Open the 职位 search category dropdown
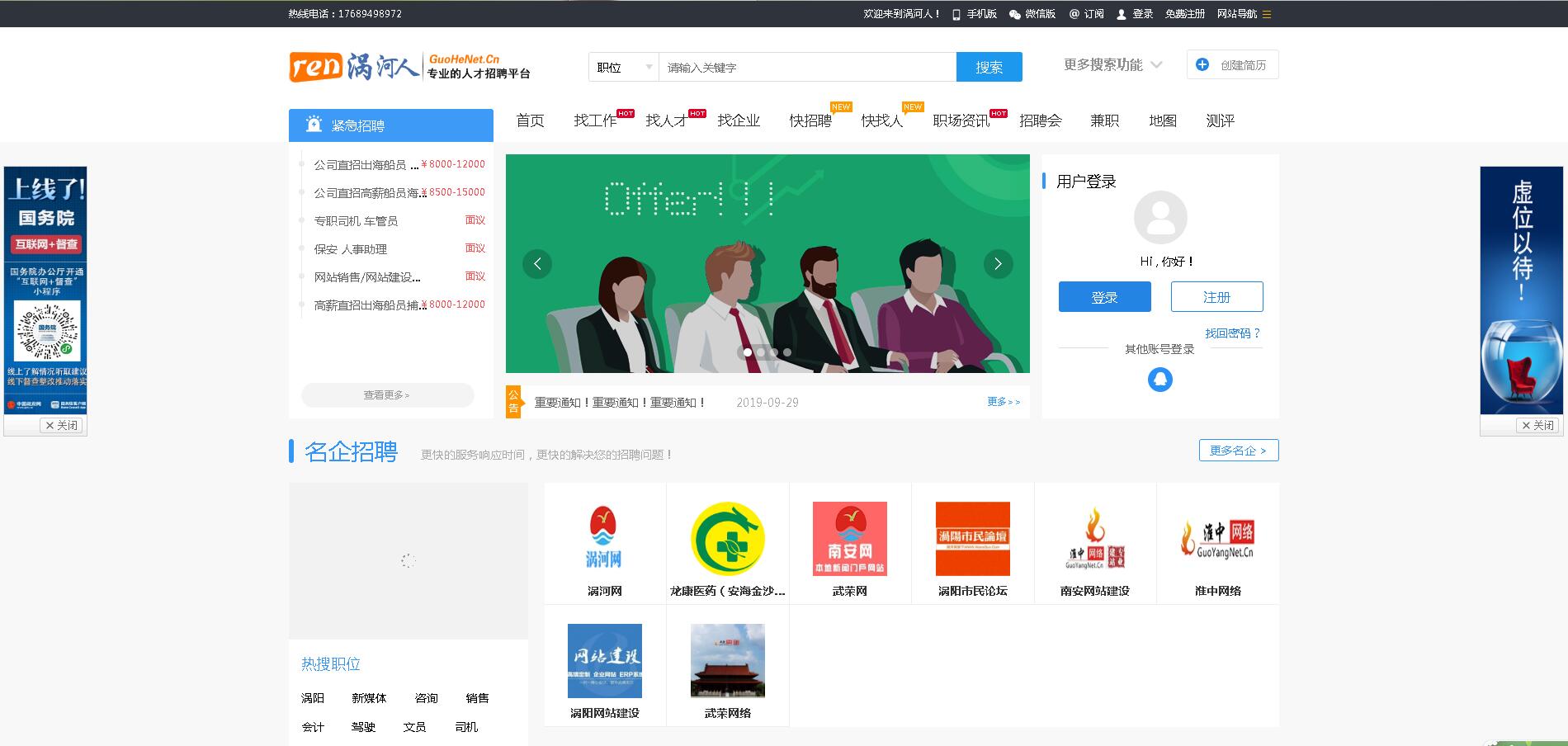The height and width of the screenshot is (746, 1568). point(621,67)
